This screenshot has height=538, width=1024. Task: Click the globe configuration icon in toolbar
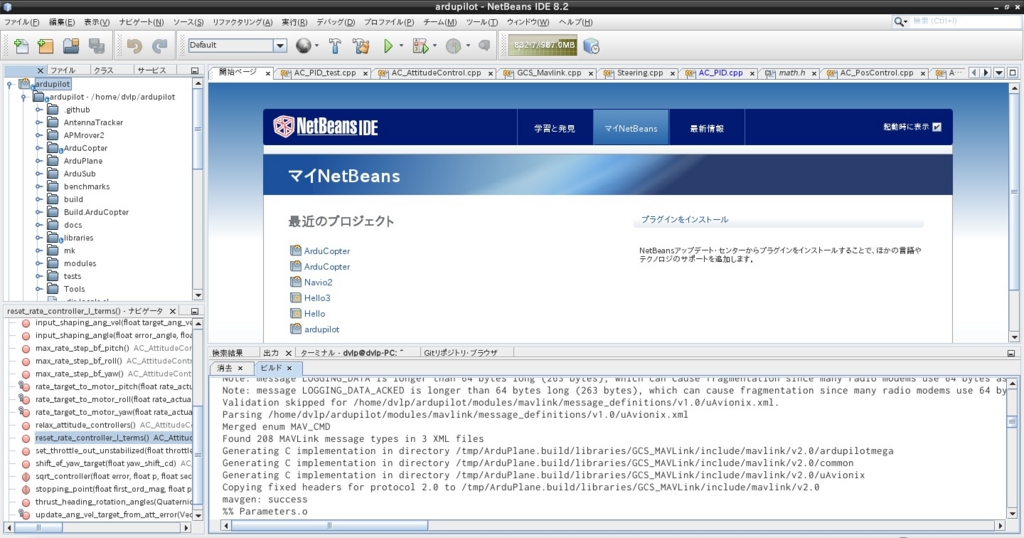click(303, 46)
